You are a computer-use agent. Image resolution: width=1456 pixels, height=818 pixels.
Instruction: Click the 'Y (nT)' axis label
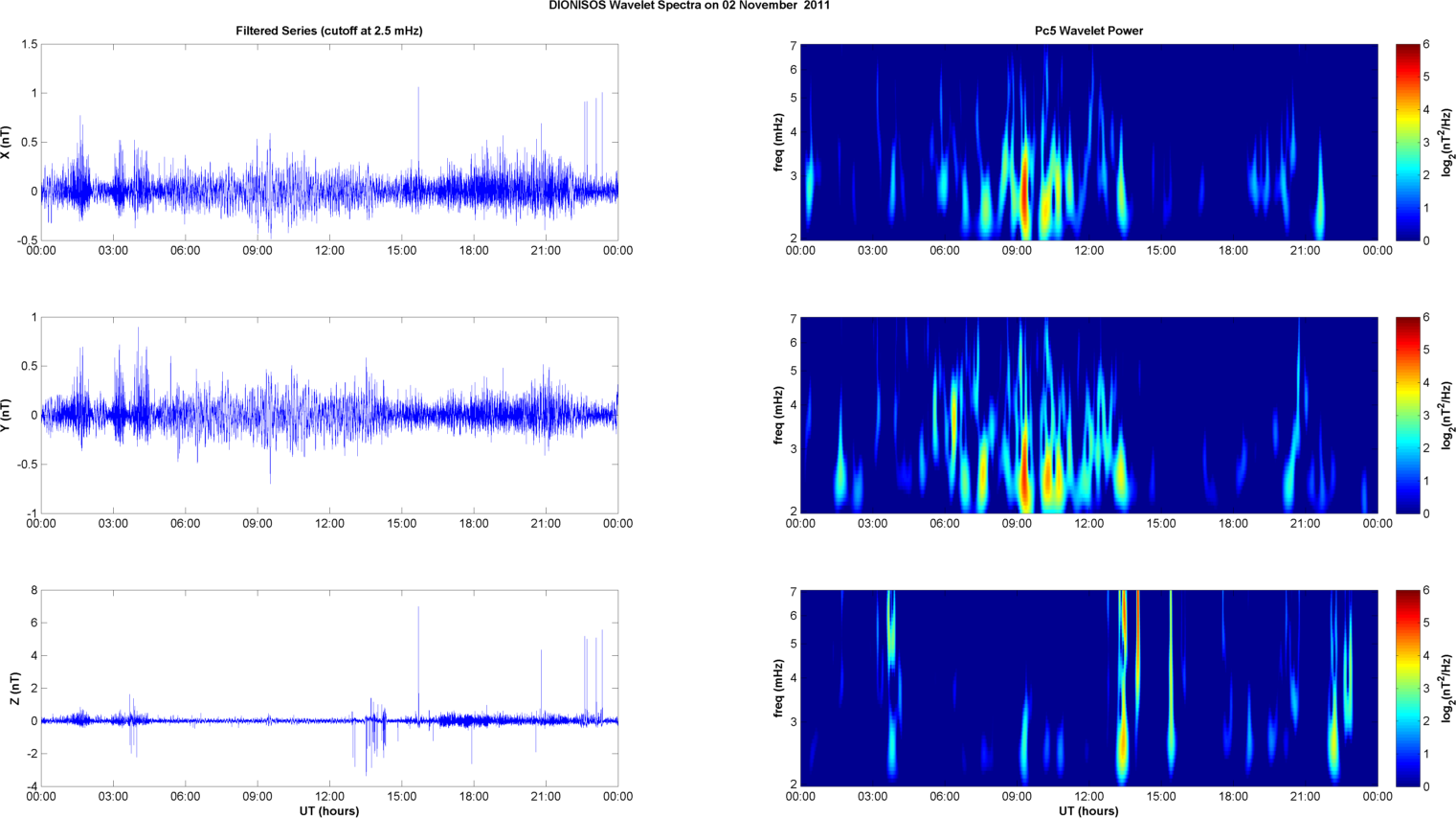pos(6,416)
